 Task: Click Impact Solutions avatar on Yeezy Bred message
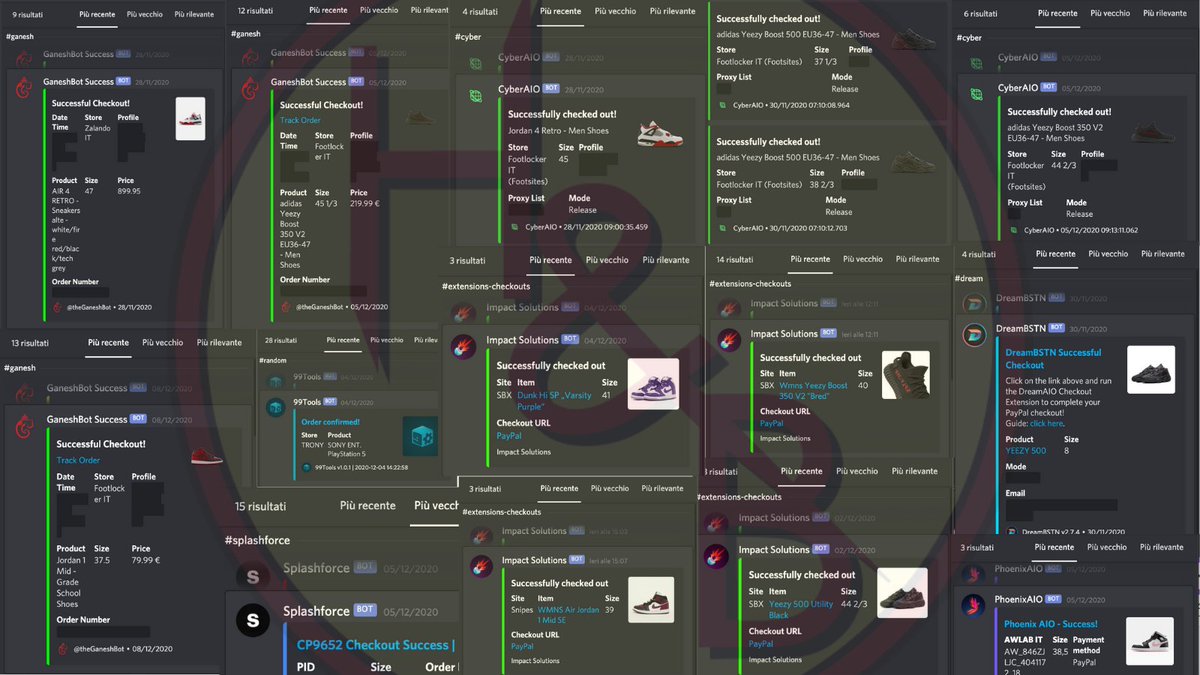730,339
